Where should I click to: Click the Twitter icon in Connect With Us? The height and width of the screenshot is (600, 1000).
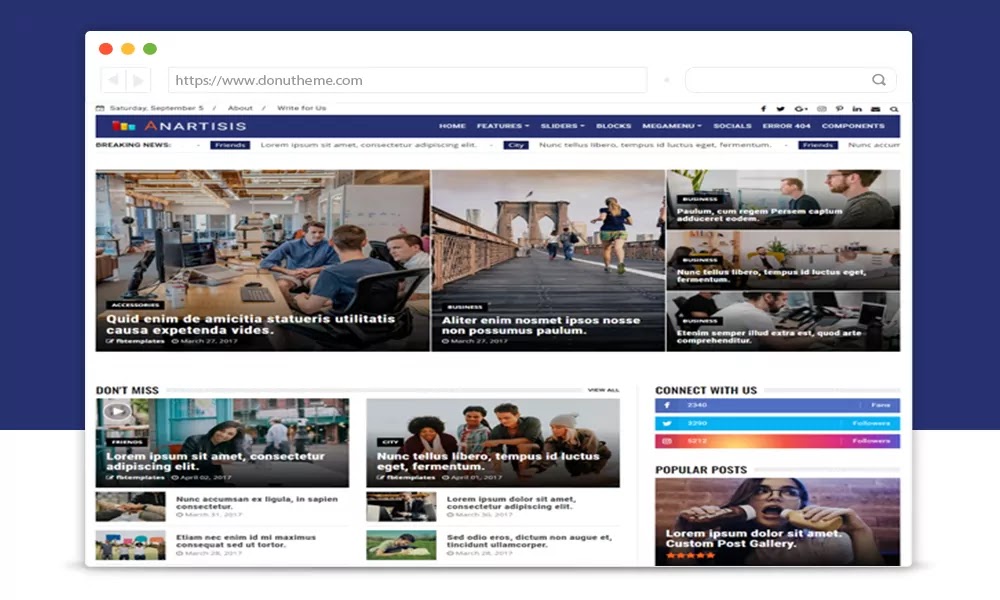click(667, 423)
